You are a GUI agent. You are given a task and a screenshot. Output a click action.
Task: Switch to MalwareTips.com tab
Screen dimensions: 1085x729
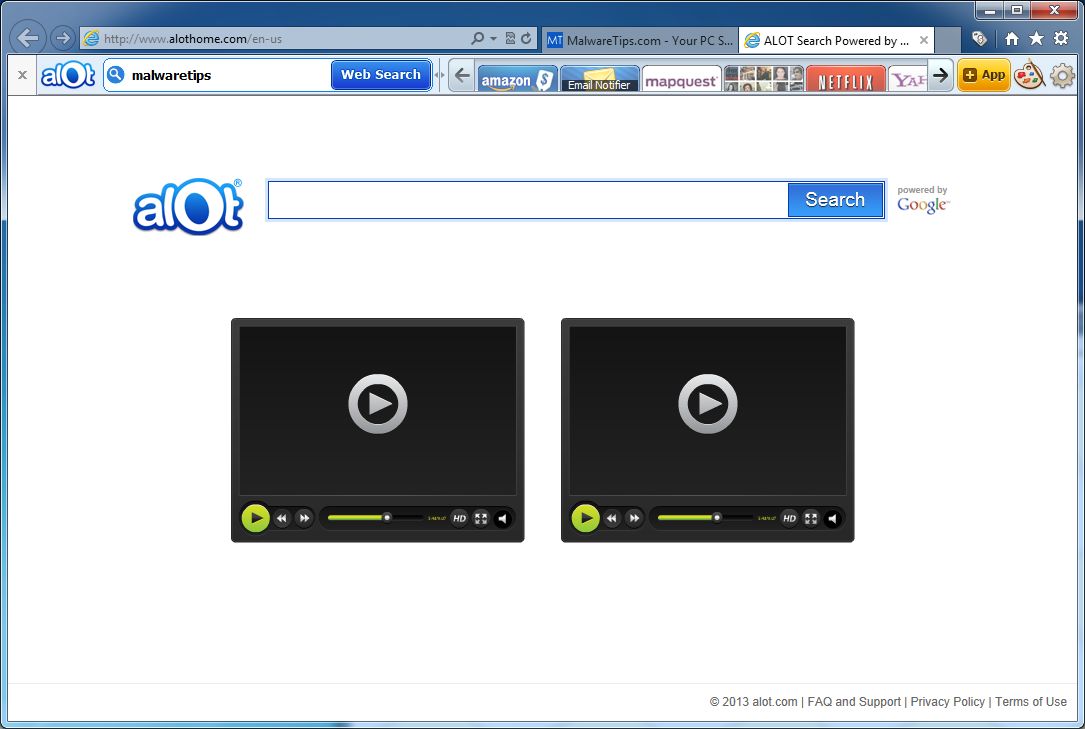[x=640, y=40]
